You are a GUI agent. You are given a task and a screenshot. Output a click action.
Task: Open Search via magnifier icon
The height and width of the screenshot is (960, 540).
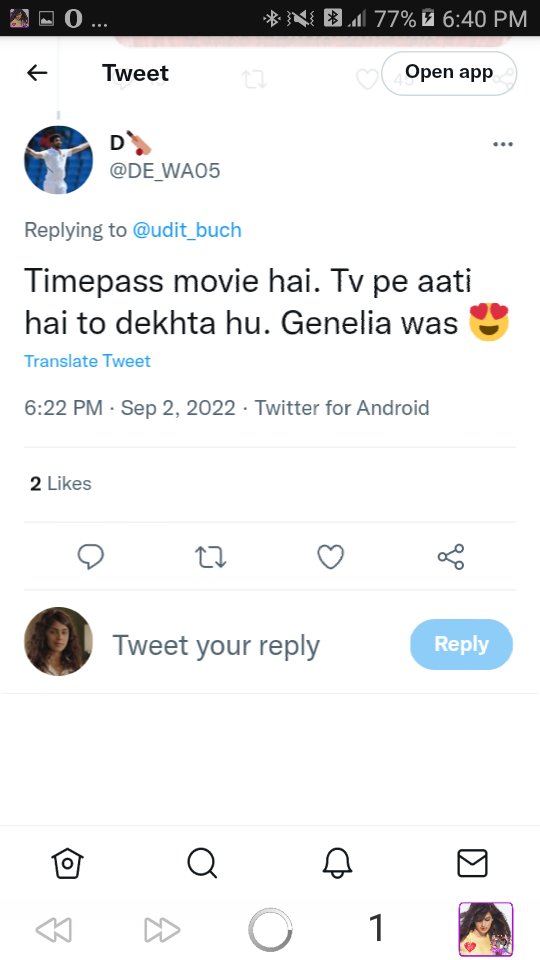pos(202,863)
